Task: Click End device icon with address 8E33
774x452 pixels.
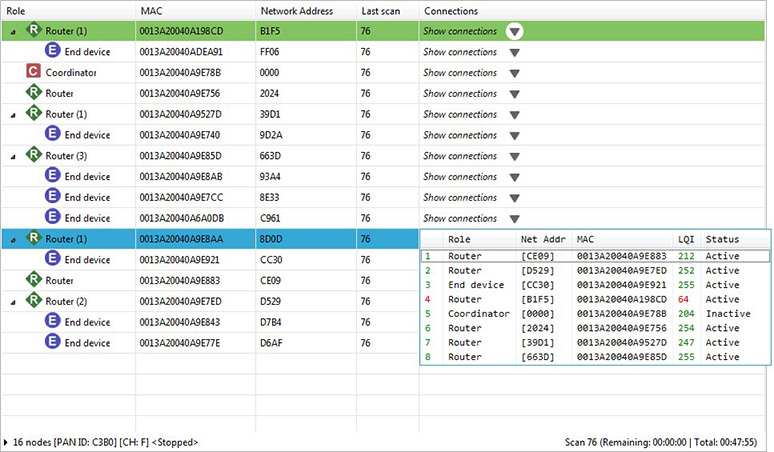Action: coord(52,196)
